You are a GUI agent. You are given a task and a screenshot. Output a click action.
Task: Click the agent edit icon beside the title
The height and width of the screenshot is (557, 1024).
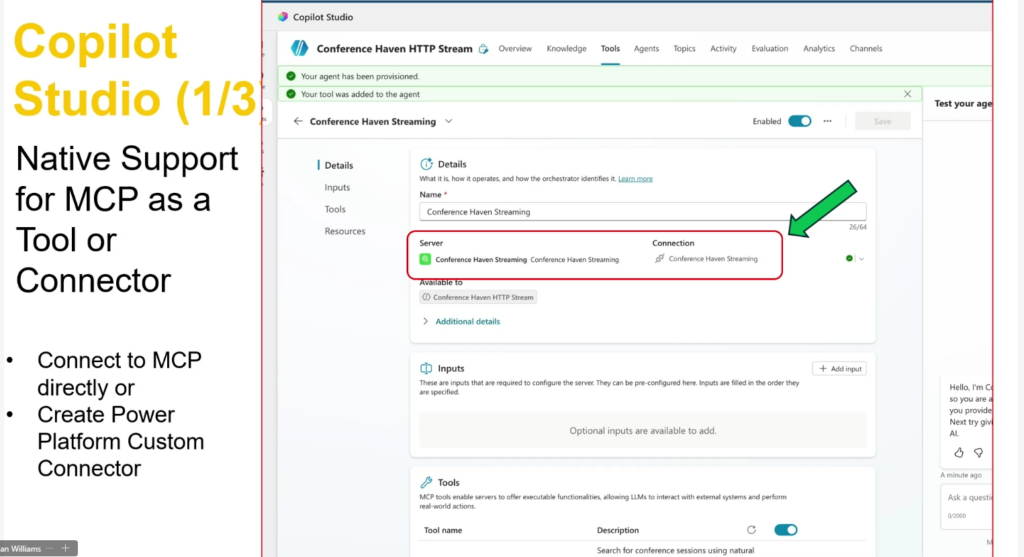click(x=484, y=48)
